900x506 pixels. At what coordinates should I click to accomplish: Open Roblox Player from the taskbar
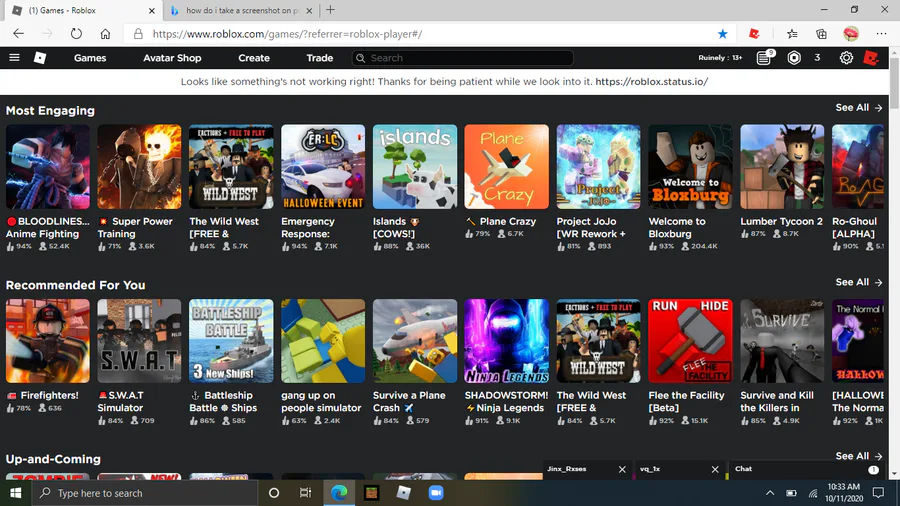[404, 493]
